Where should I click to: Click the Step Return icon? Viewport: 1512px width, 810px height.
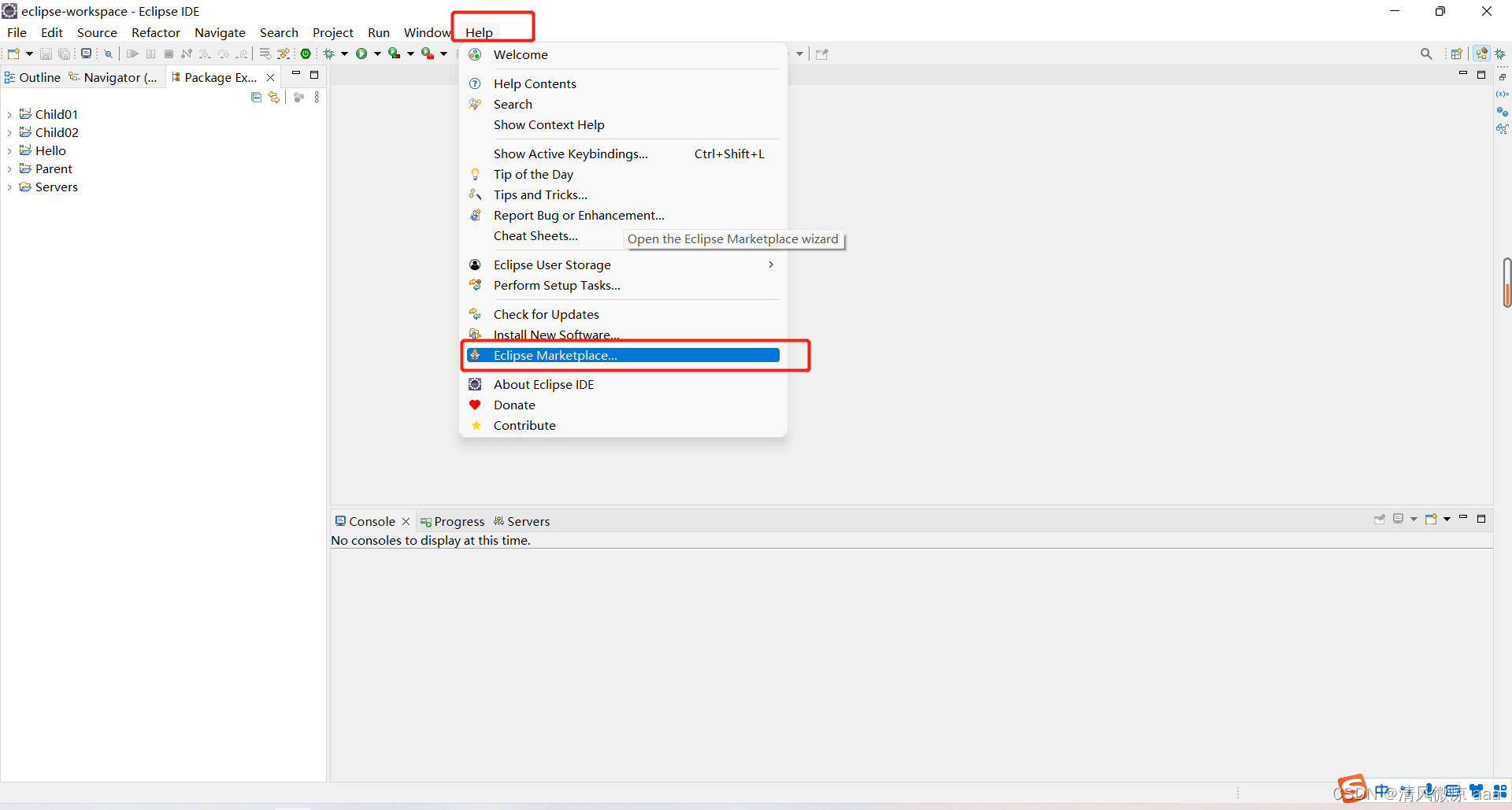pyautogui.click(x=242, y=54)
